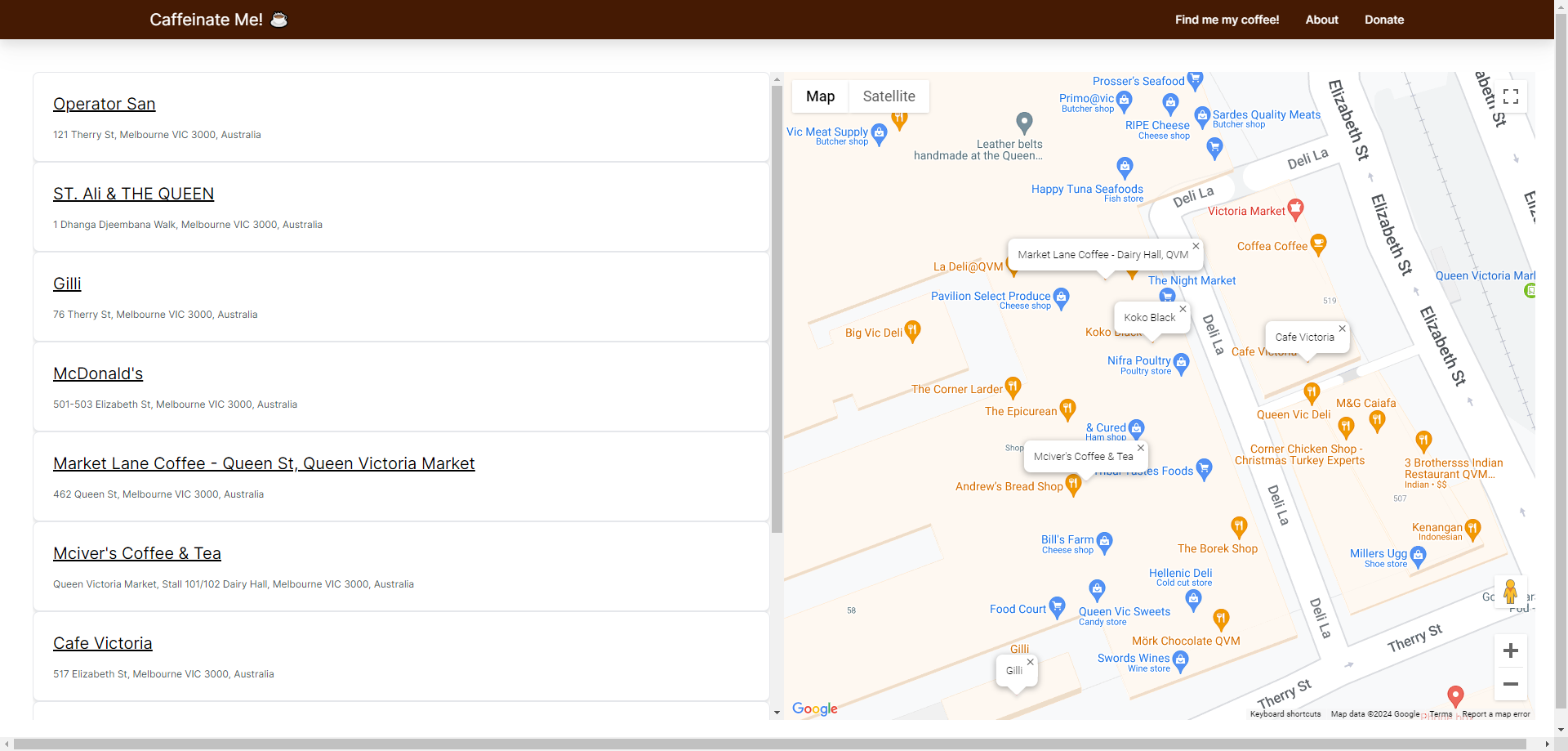Open Gilli cafe link in list
This screenshot has height=751, width=1568.
(67, 284)
